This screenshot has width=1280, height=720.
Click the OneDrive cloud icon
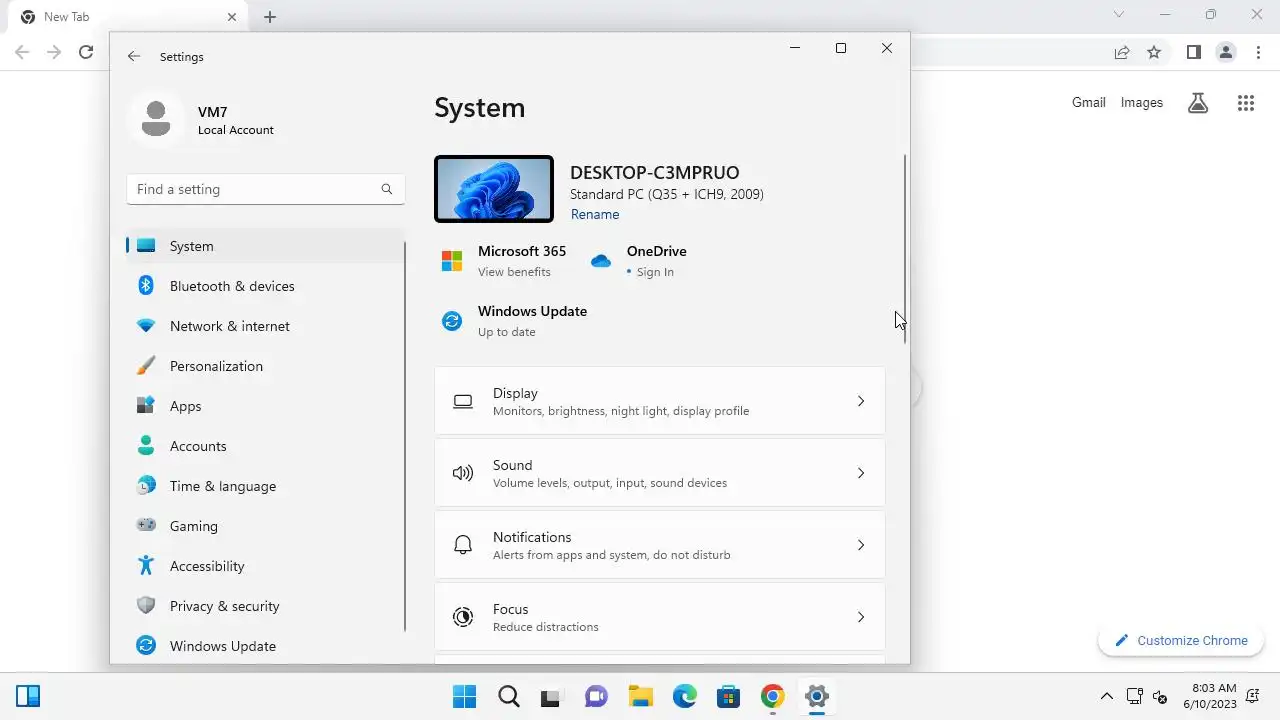[601, 261]
